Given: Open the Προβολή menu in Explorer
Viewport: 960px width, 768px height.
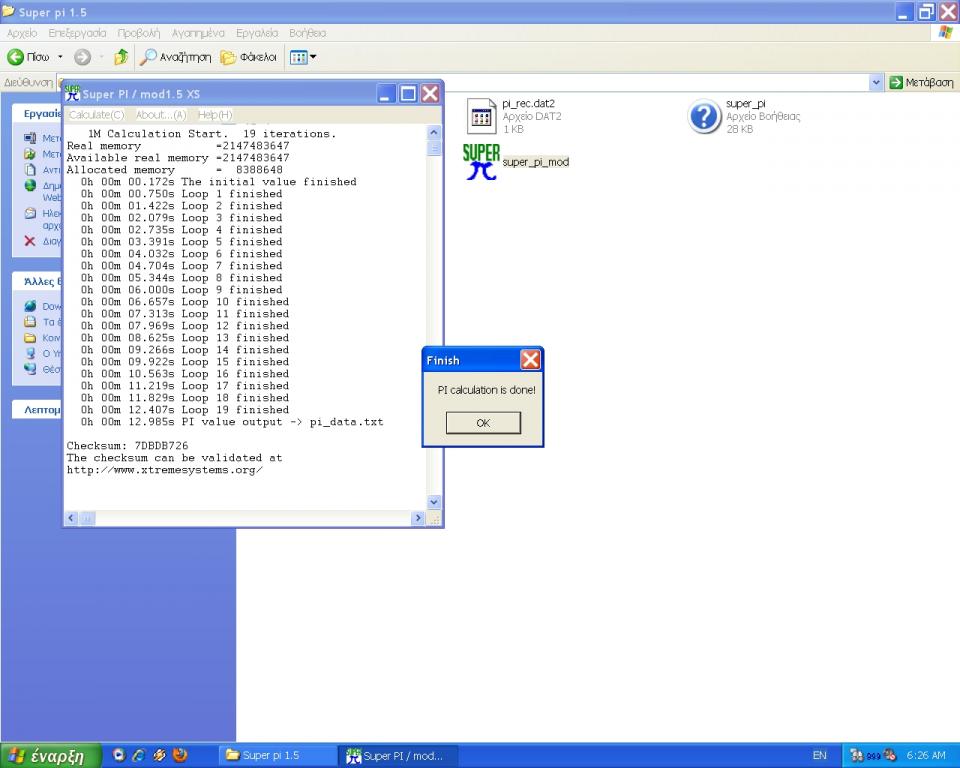Looking at the screenshot, I should [139, 33].
